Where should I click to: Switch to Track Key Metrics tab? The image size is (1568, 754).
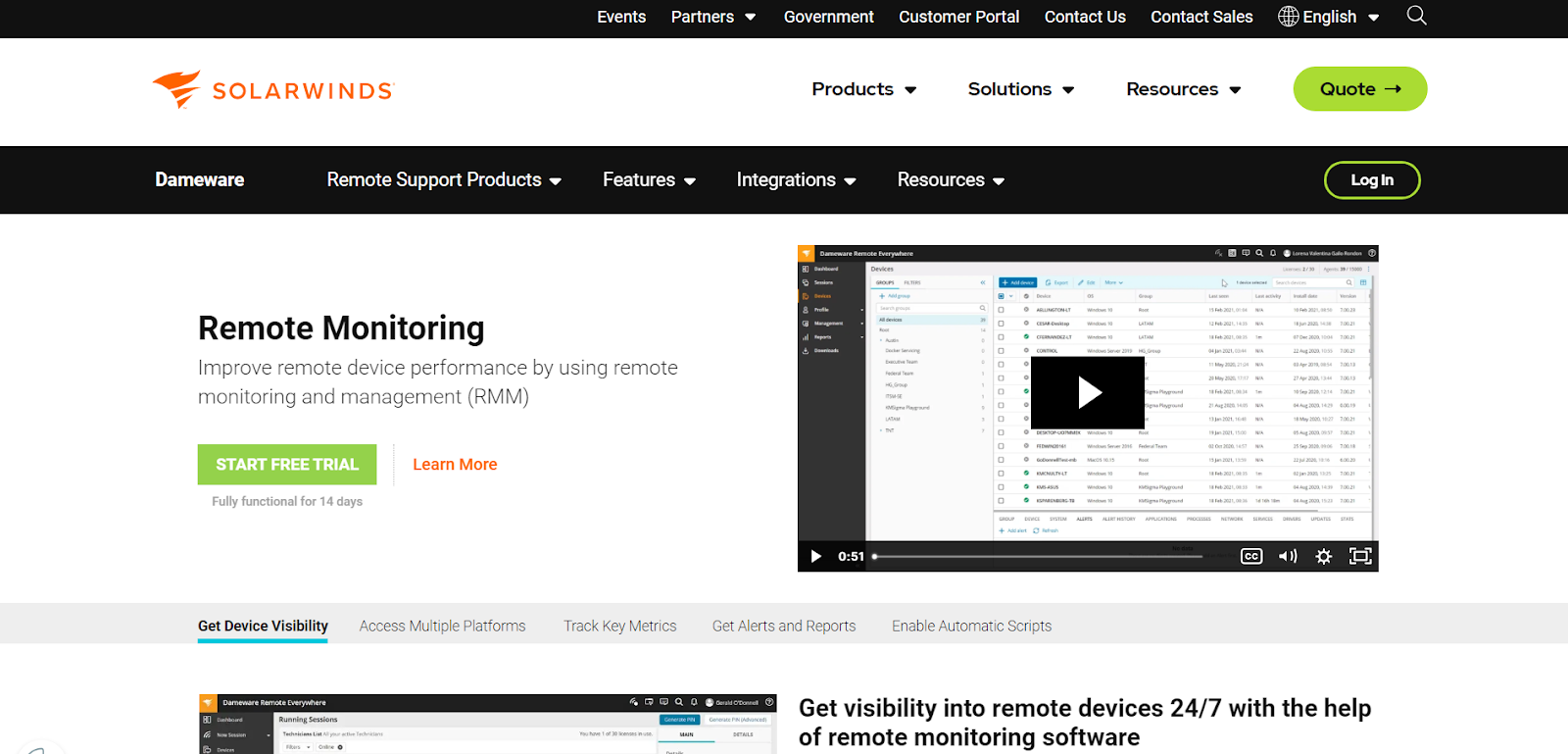[620, 627]
